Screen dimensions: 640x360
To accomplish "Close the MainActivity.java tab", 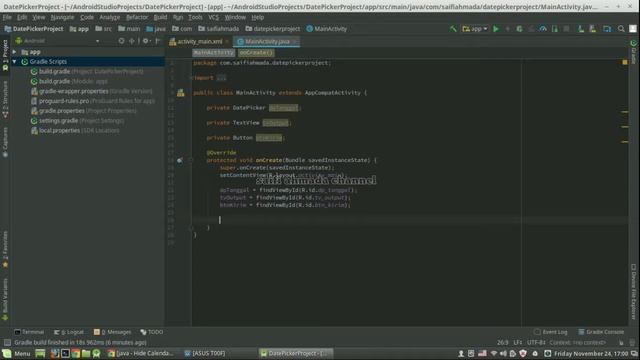I will pyautogui.click(x=295, y=42).
